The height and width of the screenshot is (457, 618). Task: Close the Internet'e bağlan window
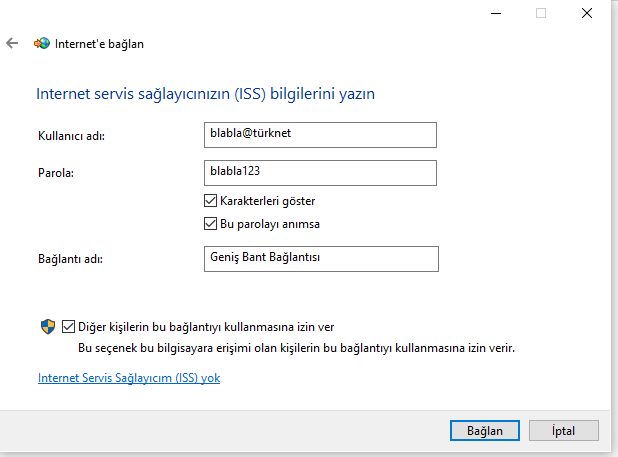click(587, 13)
